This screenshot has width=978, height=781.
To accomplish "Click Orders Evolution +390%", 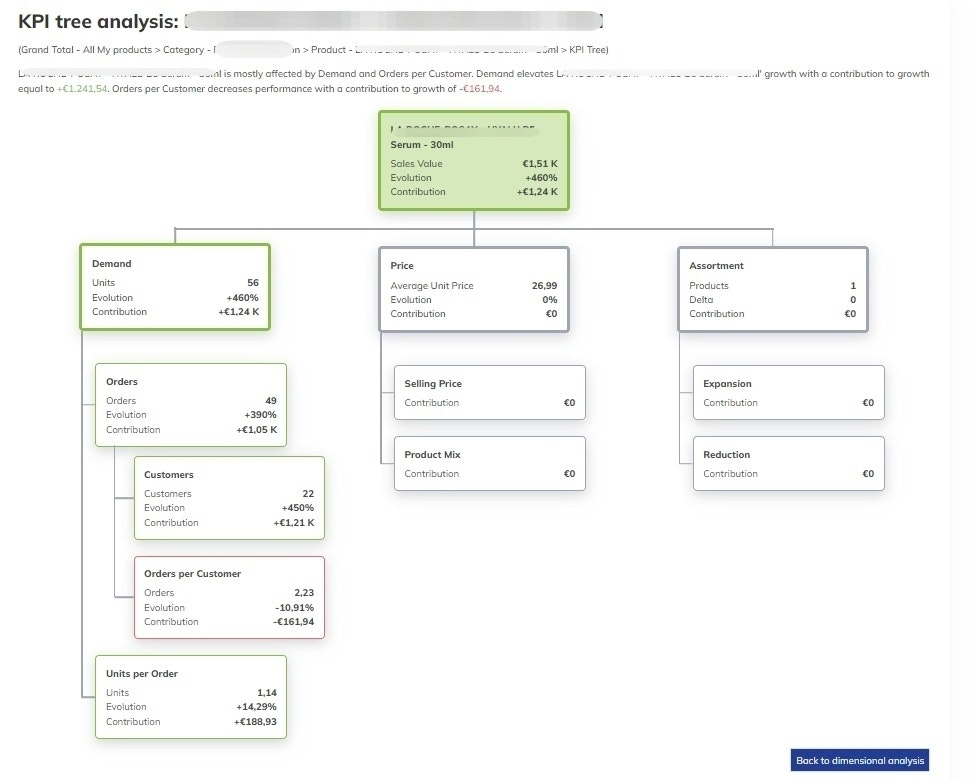I will (x=260, y=415).
